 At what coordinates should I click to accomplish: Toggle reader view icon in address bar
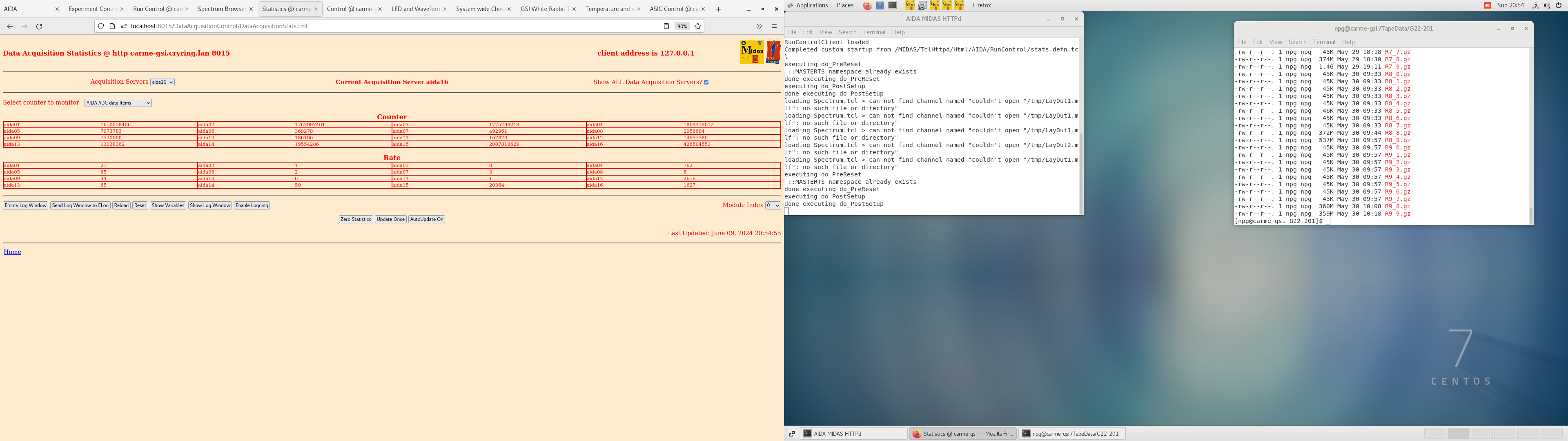(666, 26)
